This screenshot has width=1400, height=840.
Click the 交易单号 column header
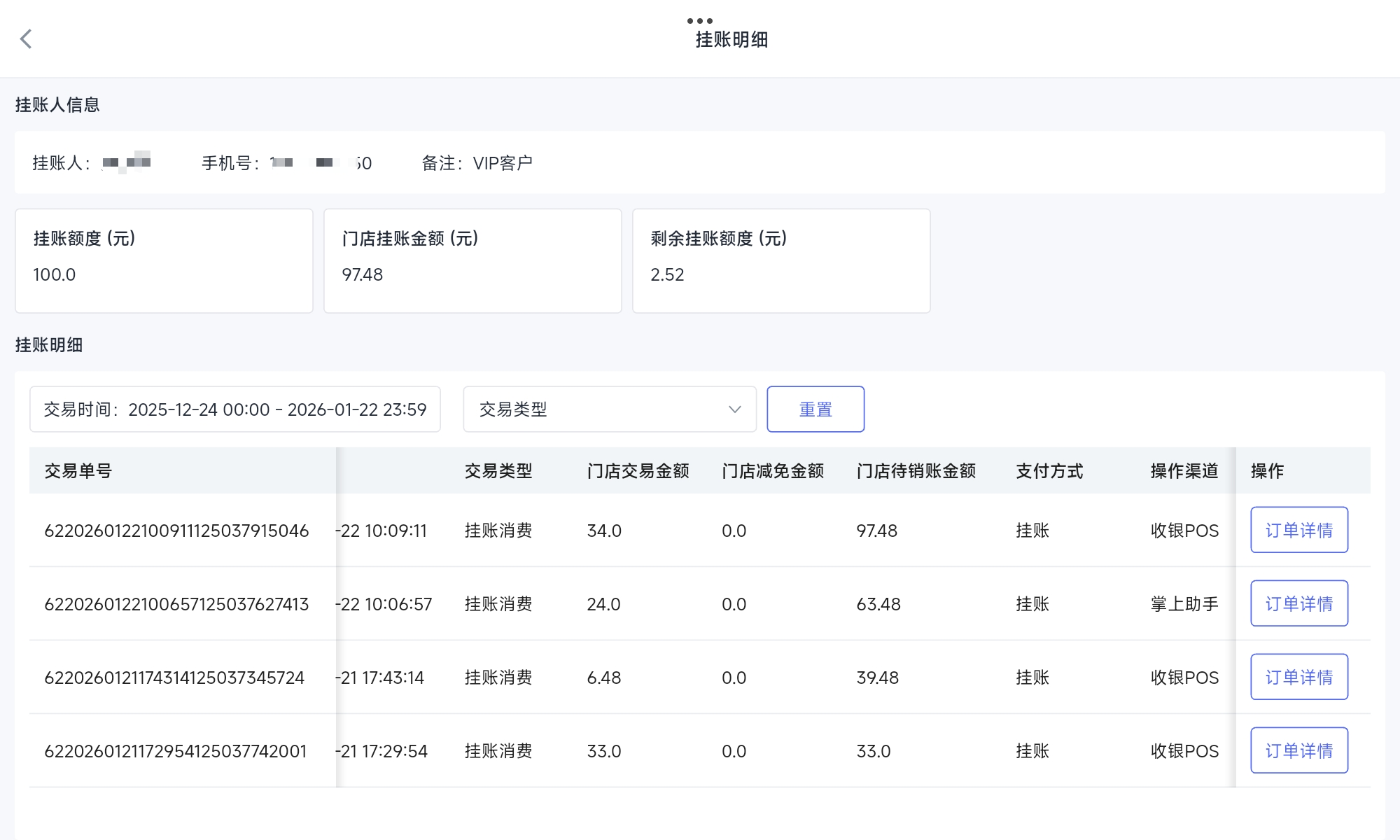click(x=78, y=471)
